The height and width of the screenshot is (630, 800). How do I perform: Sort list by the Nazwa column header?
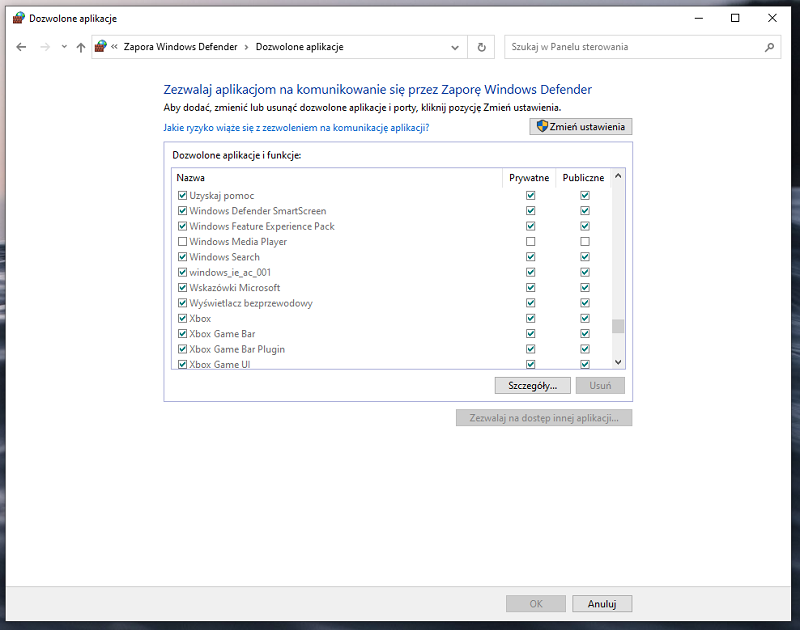[x=337, y=178]
